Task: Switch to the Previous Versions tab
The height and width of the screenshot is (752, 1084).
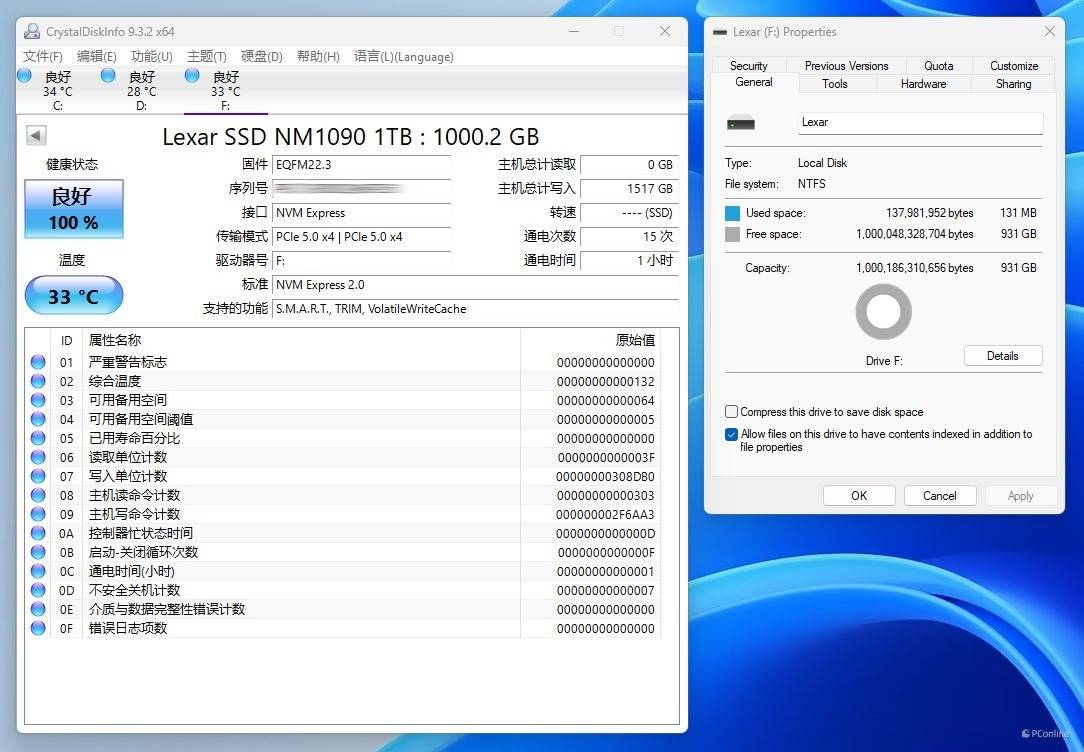Action: pyautogui.click(x=846, y=66)
